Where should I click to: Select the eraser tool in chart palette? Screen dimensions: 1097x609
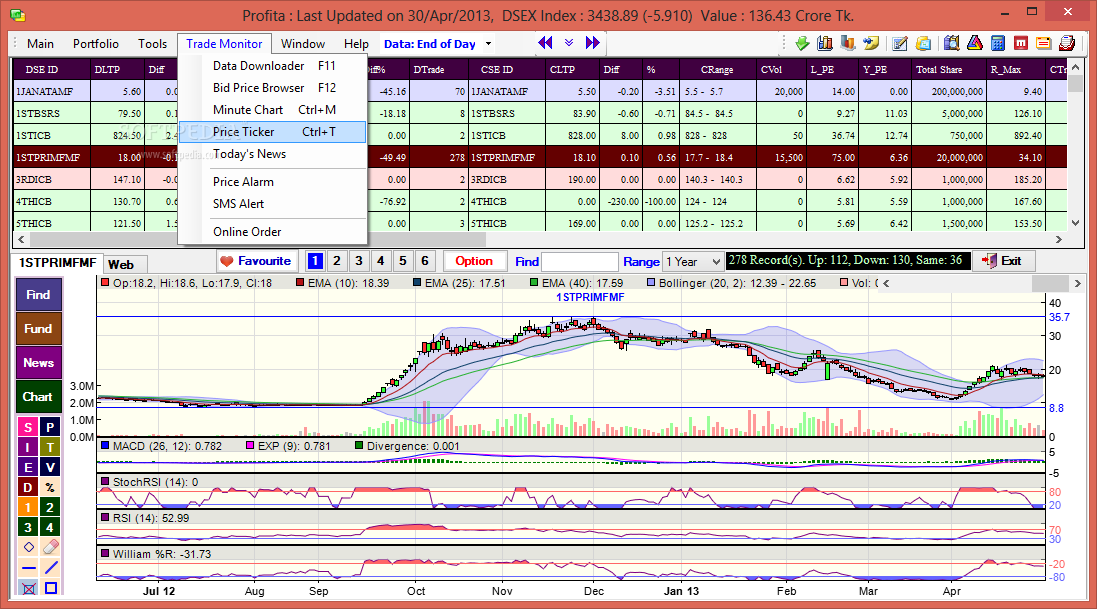[x=50, y=547]
